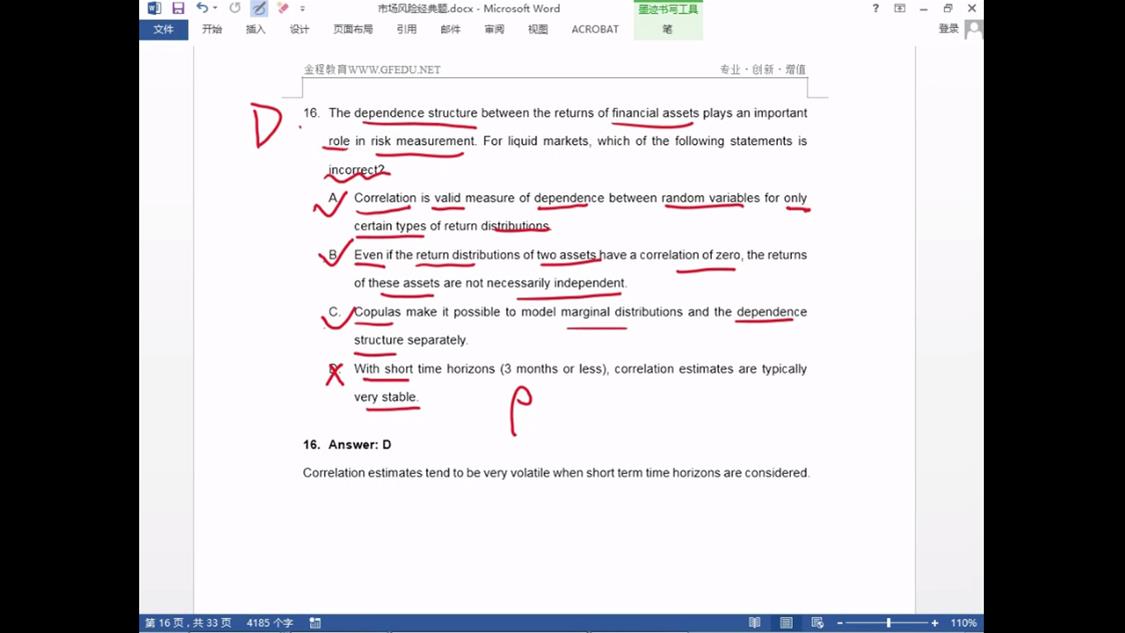This screenshot has height=633, width=1125.
Task: Click the proofing/macro status icon
Action: pos(315,623)
